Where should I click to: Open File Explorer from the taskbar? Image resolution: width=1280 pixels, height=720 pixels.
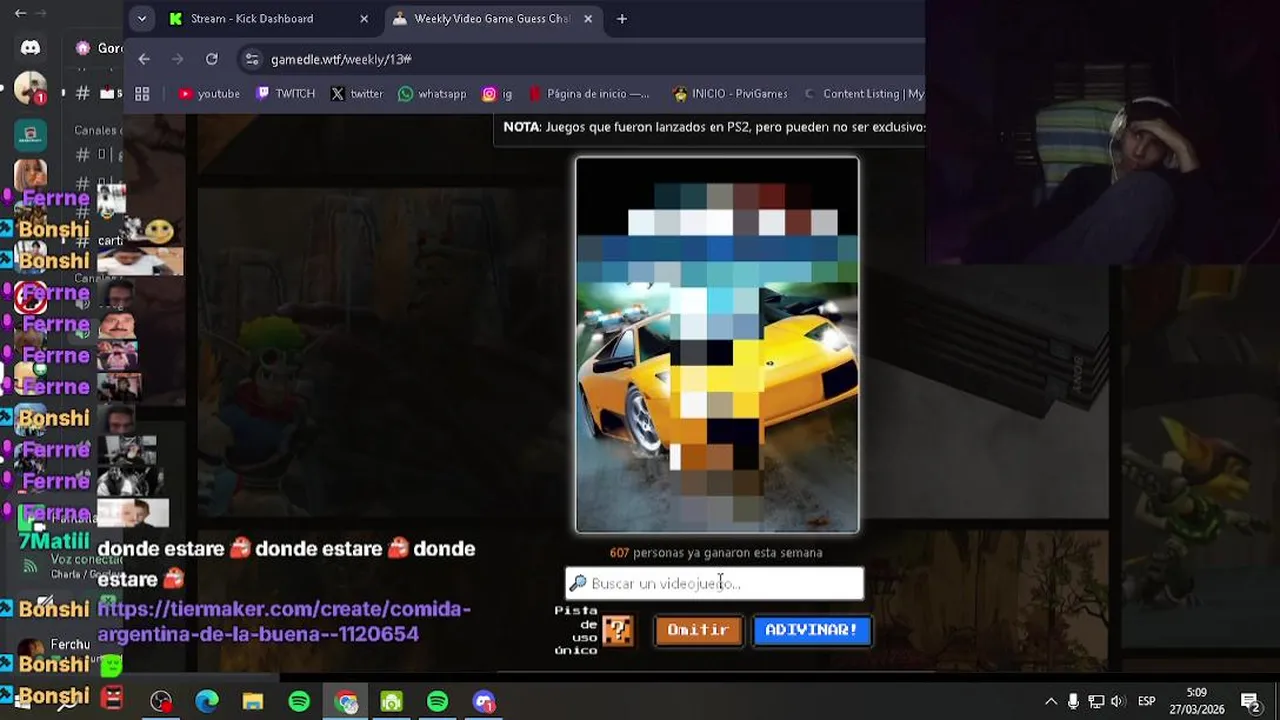tap(253, 702)
